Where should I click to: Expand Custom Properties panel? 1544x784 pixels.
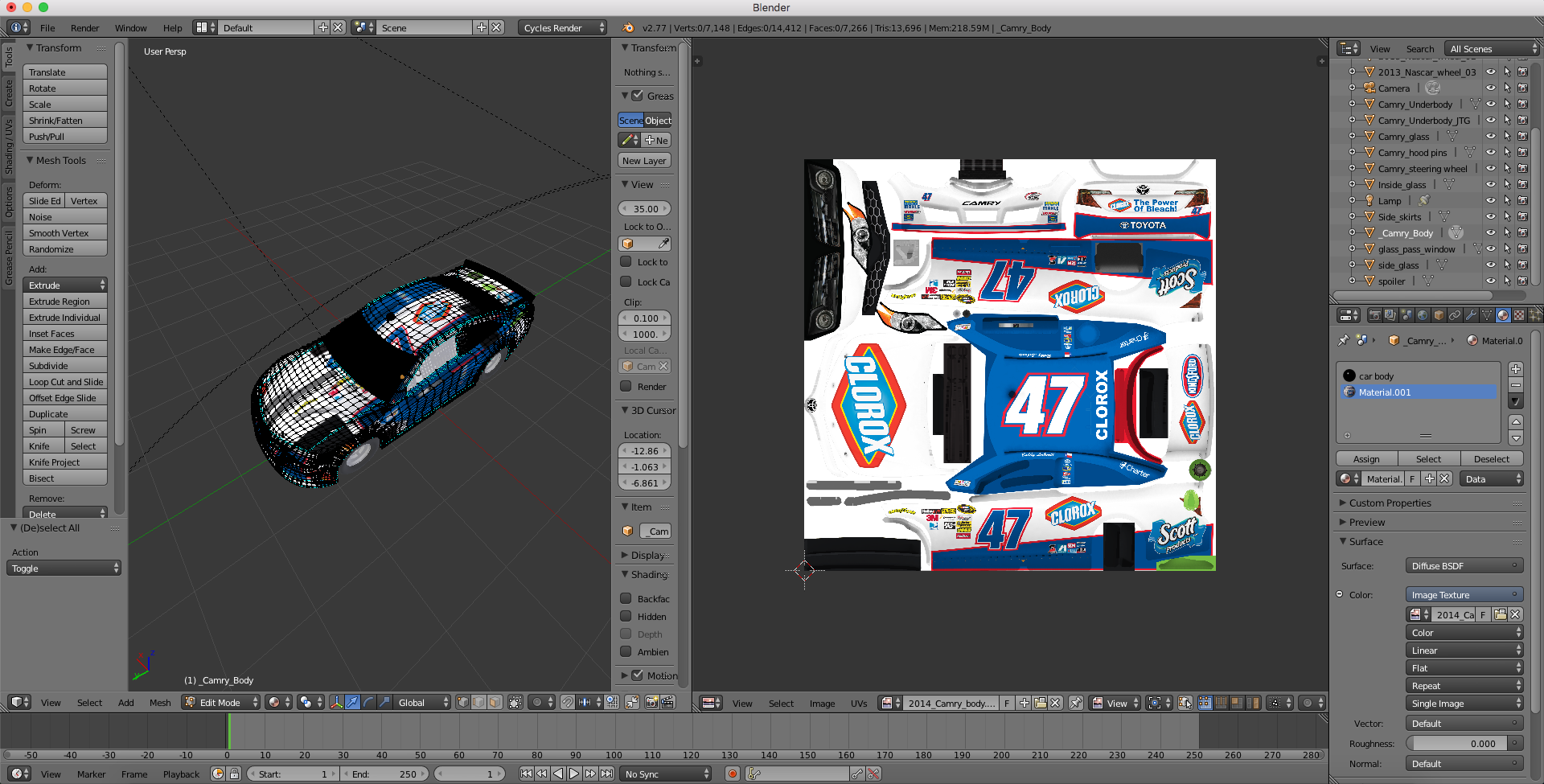point(1390,503)
